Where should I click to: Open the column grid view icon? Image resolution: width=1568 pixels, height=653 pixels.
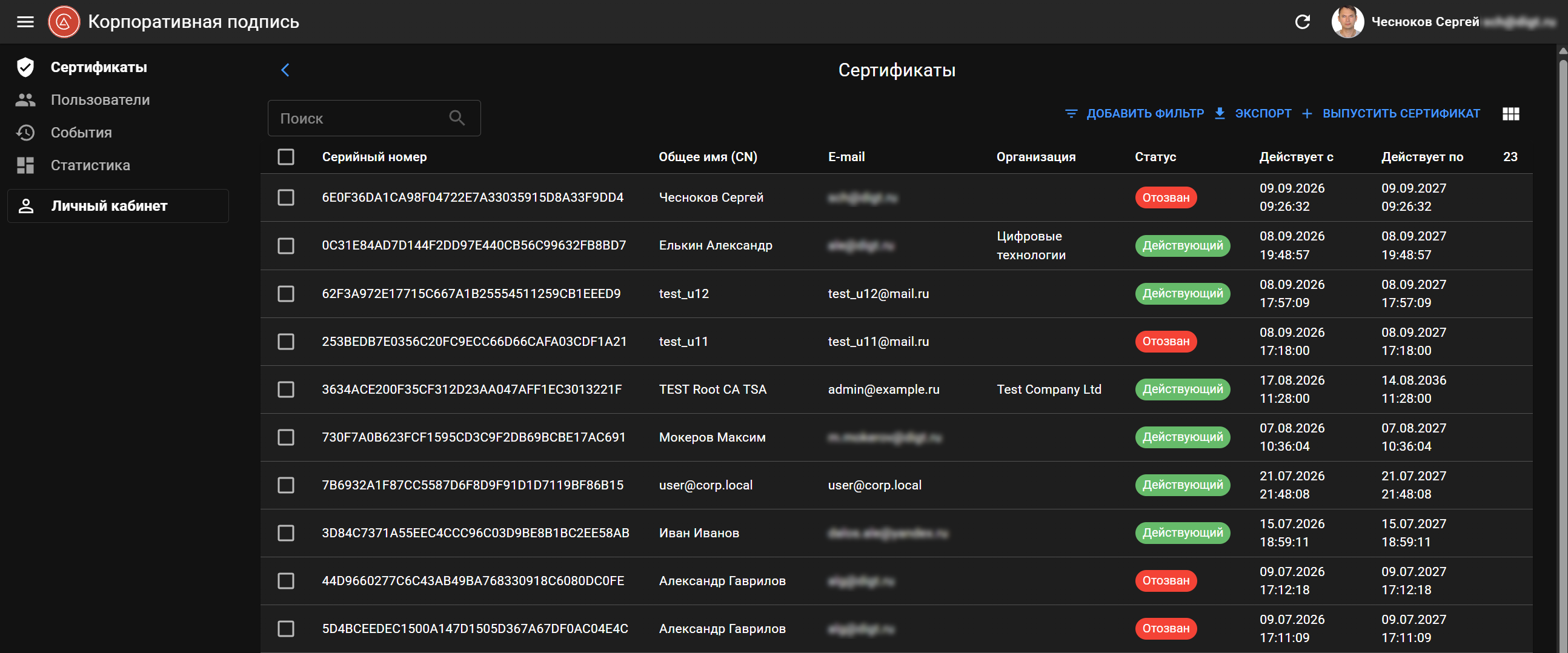tap(1510, 114)
